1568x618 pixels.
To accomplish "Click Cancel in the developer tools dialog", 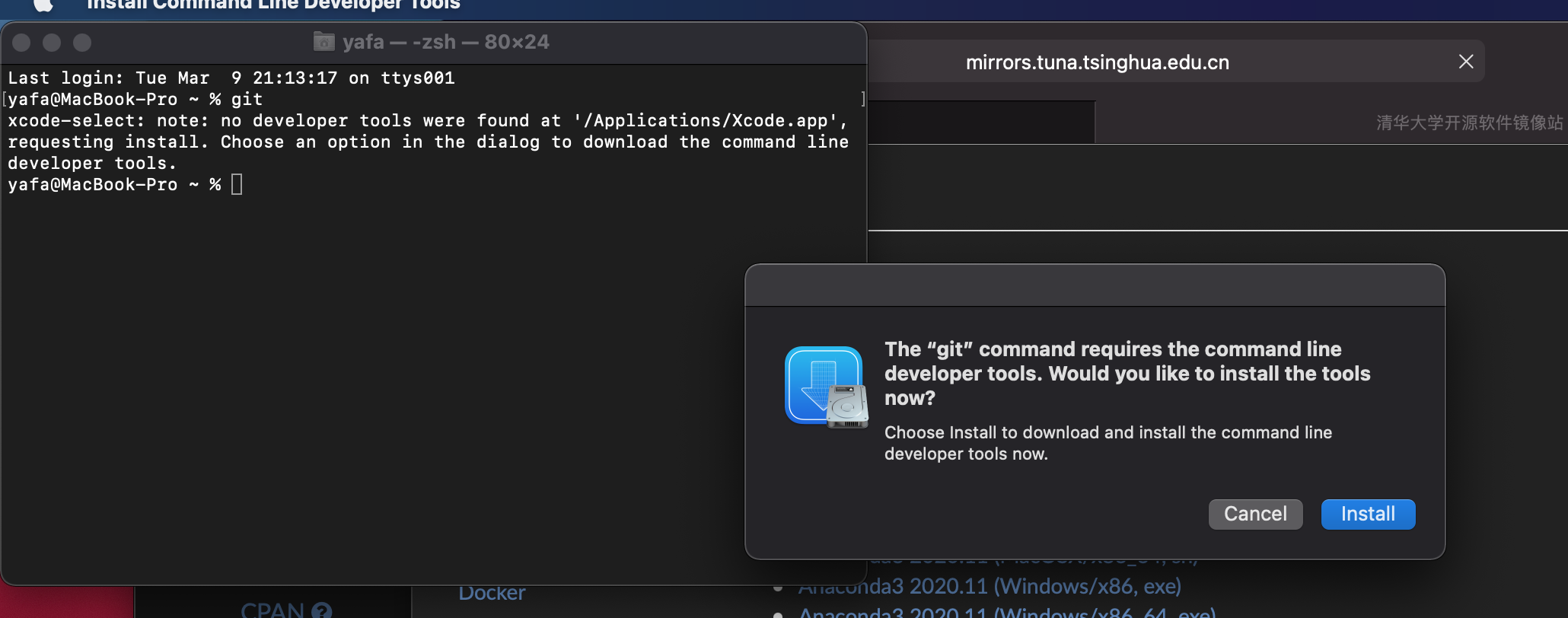I will [1255, 514].
